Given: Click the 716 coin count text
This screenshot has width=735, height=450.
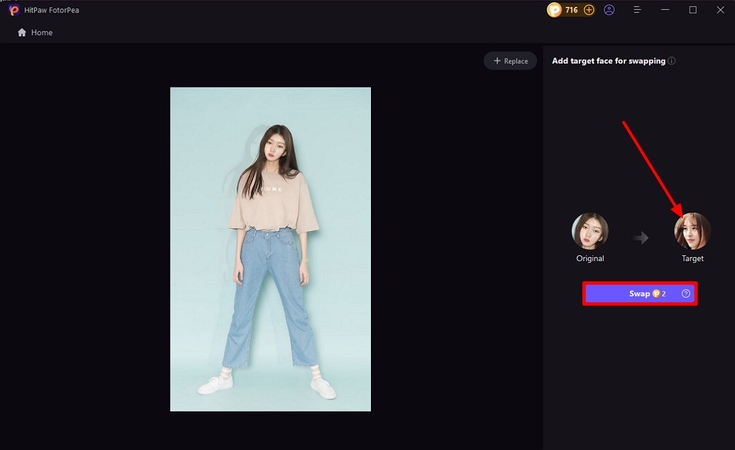Looking at the screenshot, I should click(x=571, y=10).
